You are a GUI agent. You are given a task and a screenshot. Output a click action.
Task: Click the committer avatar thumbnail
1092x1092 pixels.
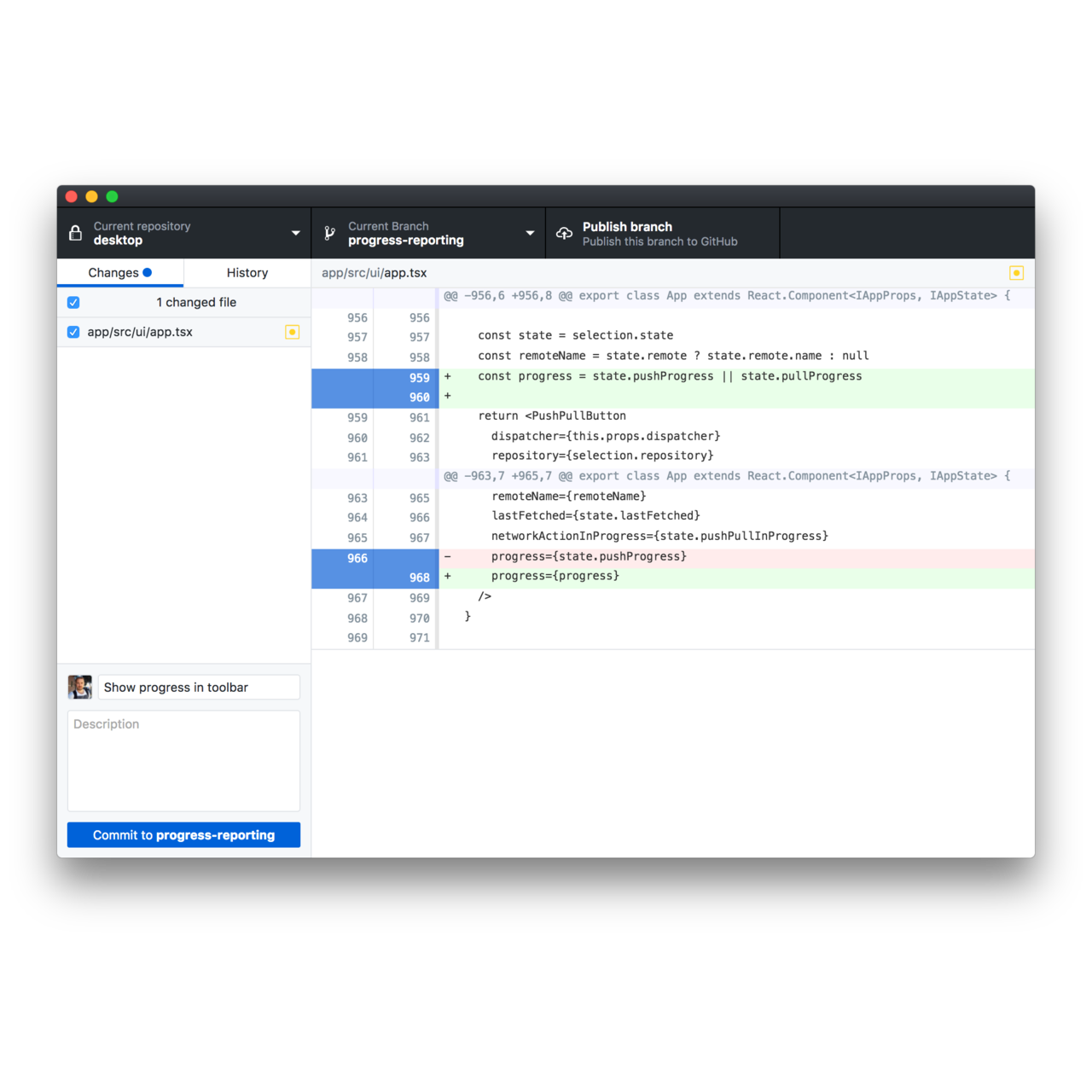79,687
